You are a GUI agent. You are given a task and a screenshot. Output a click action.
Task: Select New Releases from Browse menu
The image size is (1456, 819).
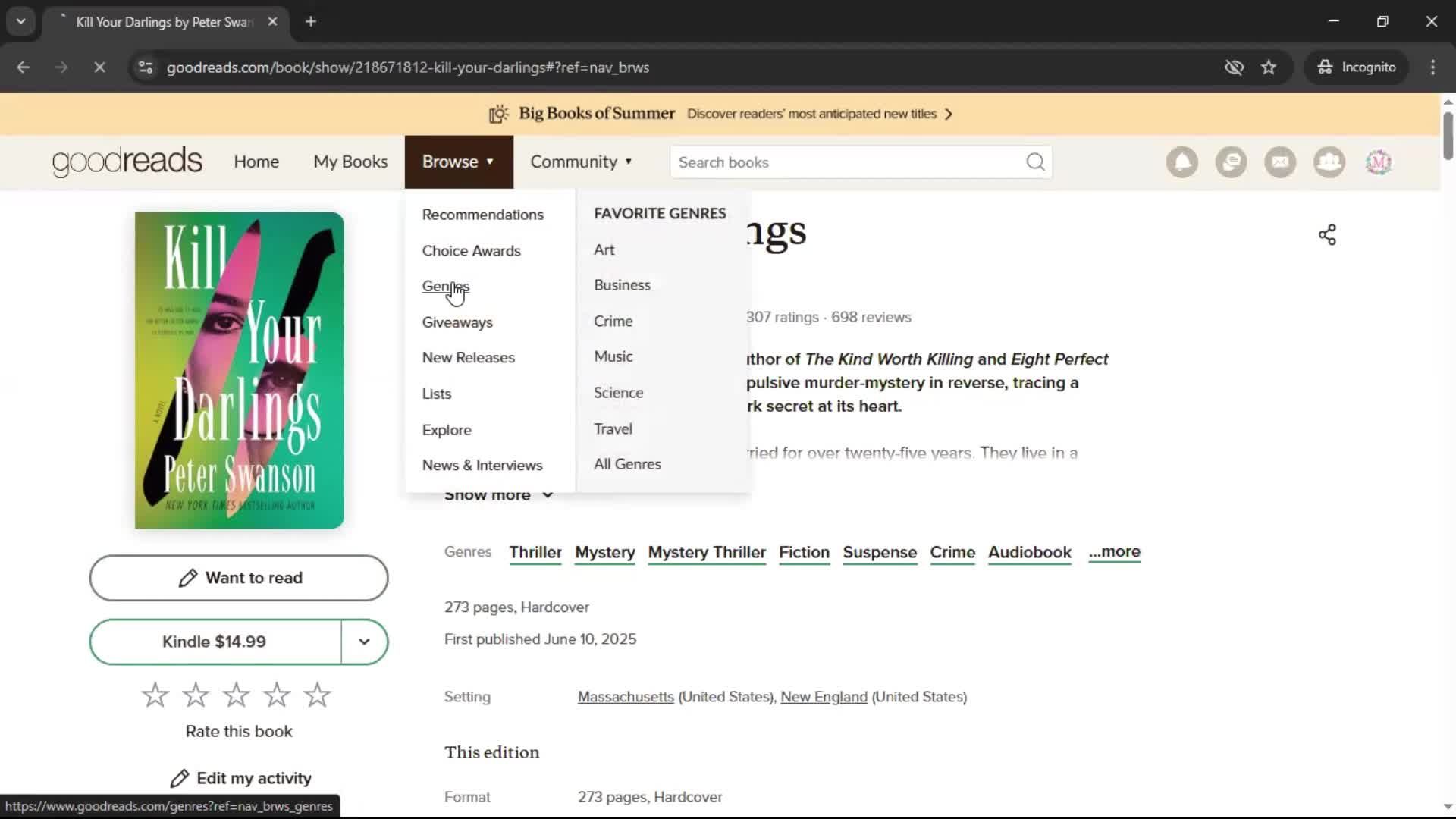pyautogui.click(x=469, y=358)
